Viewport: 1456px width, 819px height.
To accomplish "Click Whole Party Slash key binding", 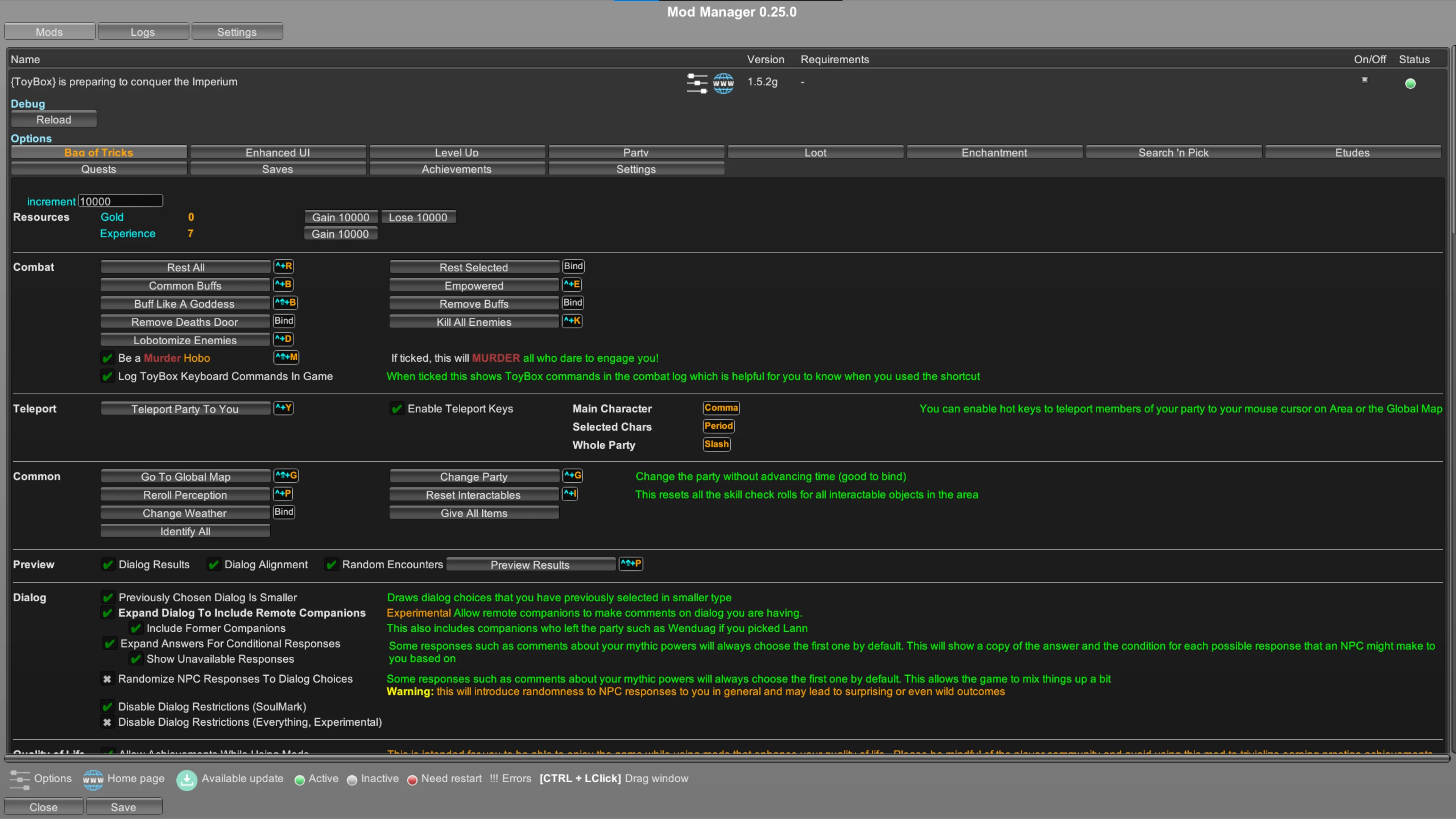I will [x=717, y=444].
